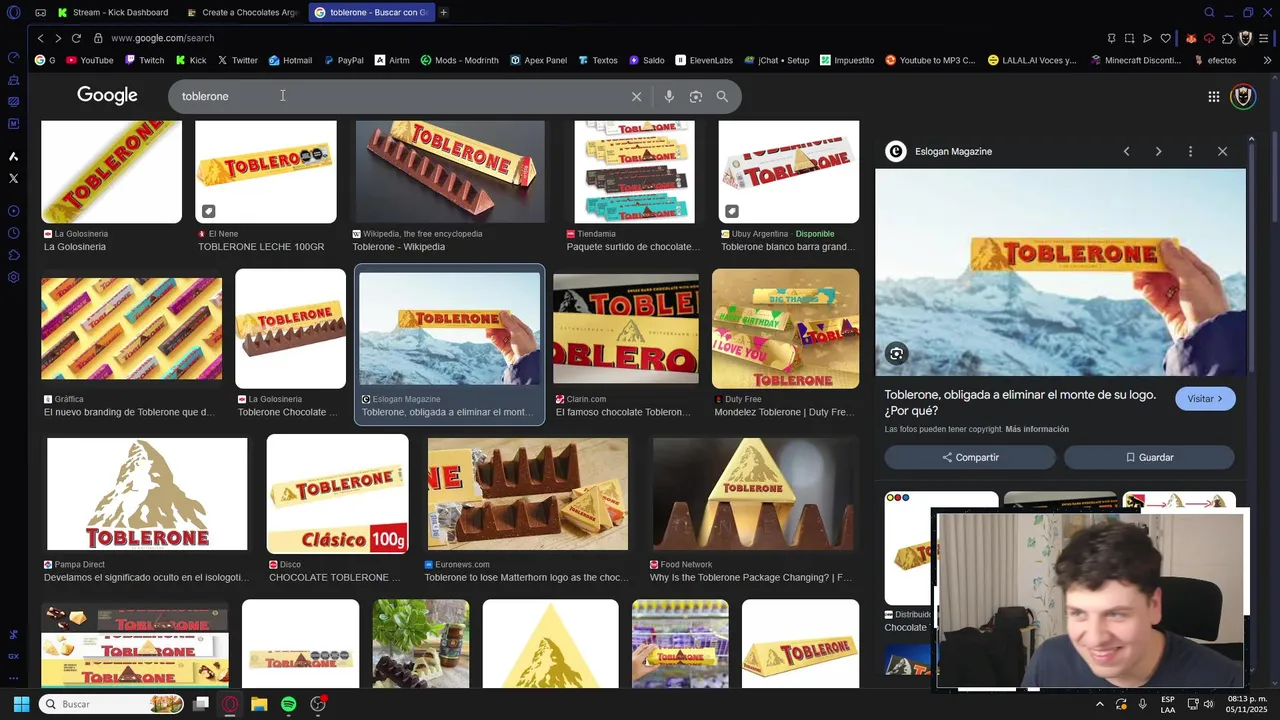Switch to Stream - Kick Dashboard tab
Viewport: 1280px width, 720px height.
pyautogui.click(x=113, y=12)
